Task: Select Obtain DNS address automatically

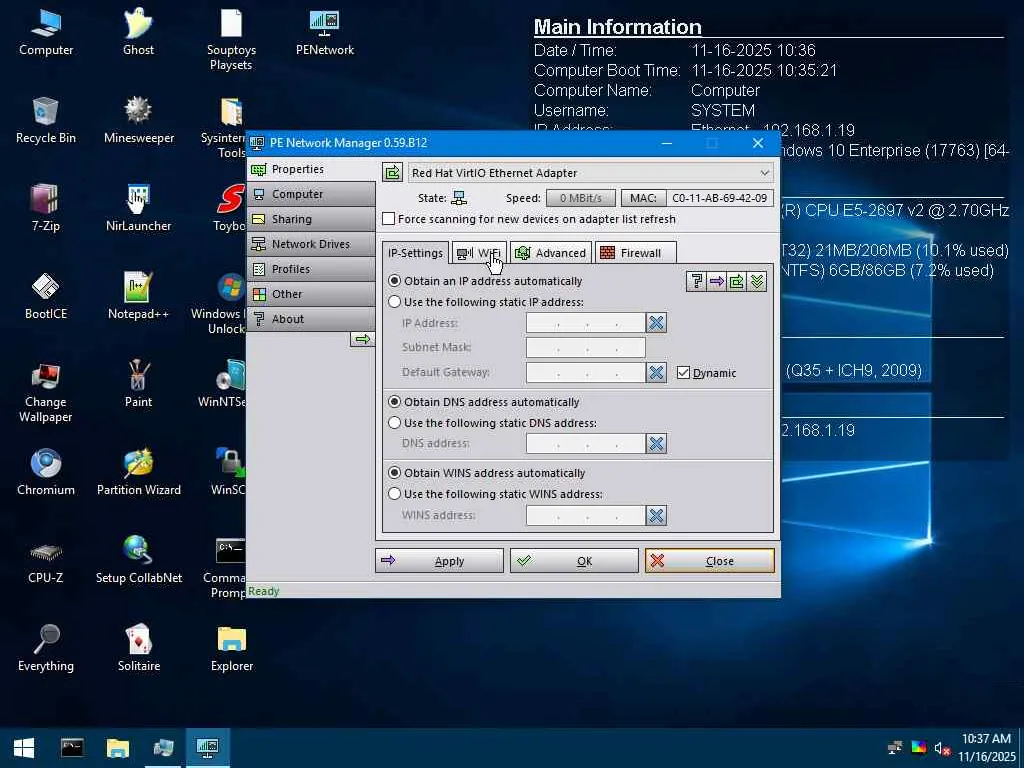Action: 484,402
